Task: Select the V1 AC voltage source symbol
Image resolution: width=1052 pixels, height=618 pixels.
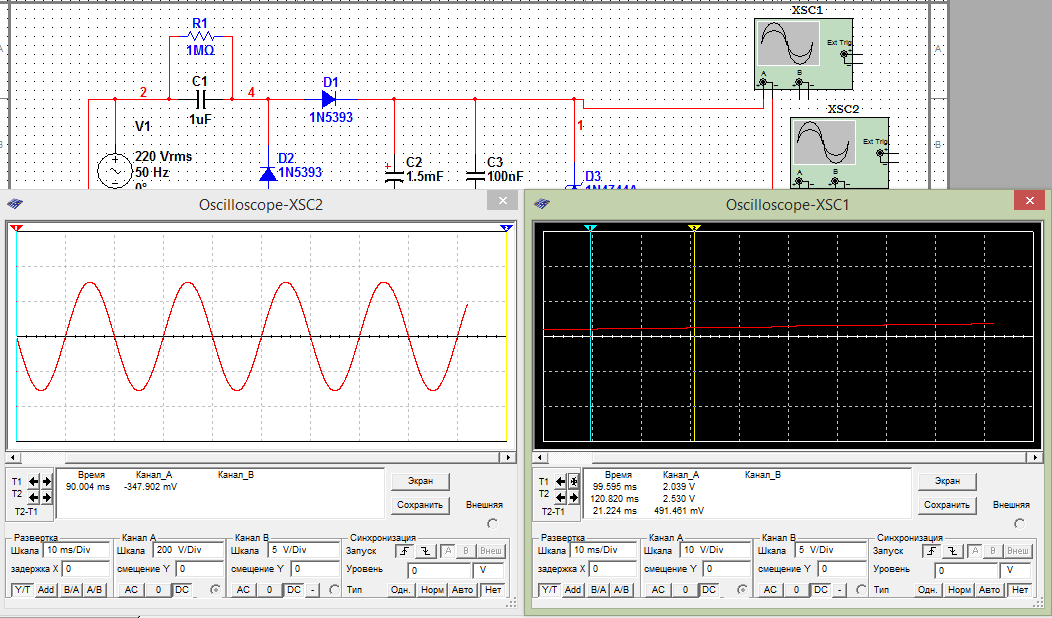Action: pyautogui.click(x=115, y=171)
